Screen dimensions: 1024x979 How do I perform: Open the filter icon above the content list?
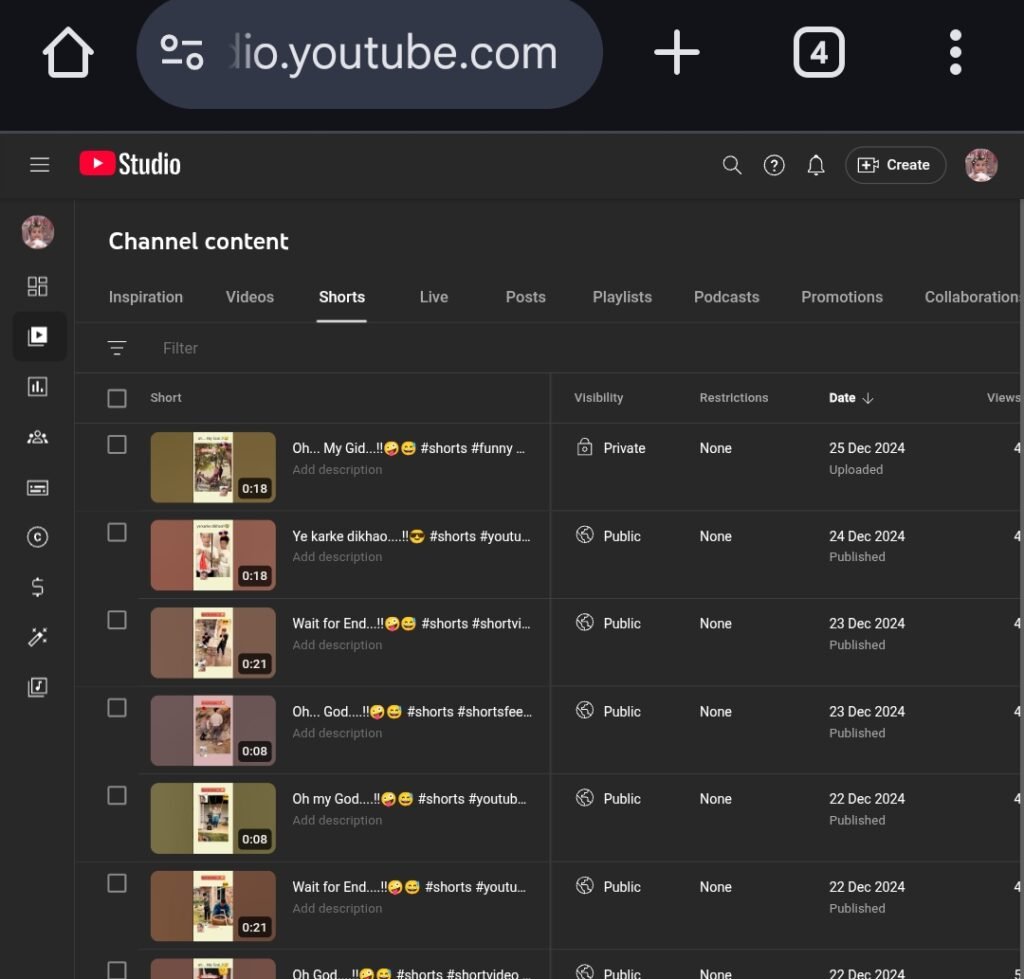(x=117, y=348)
